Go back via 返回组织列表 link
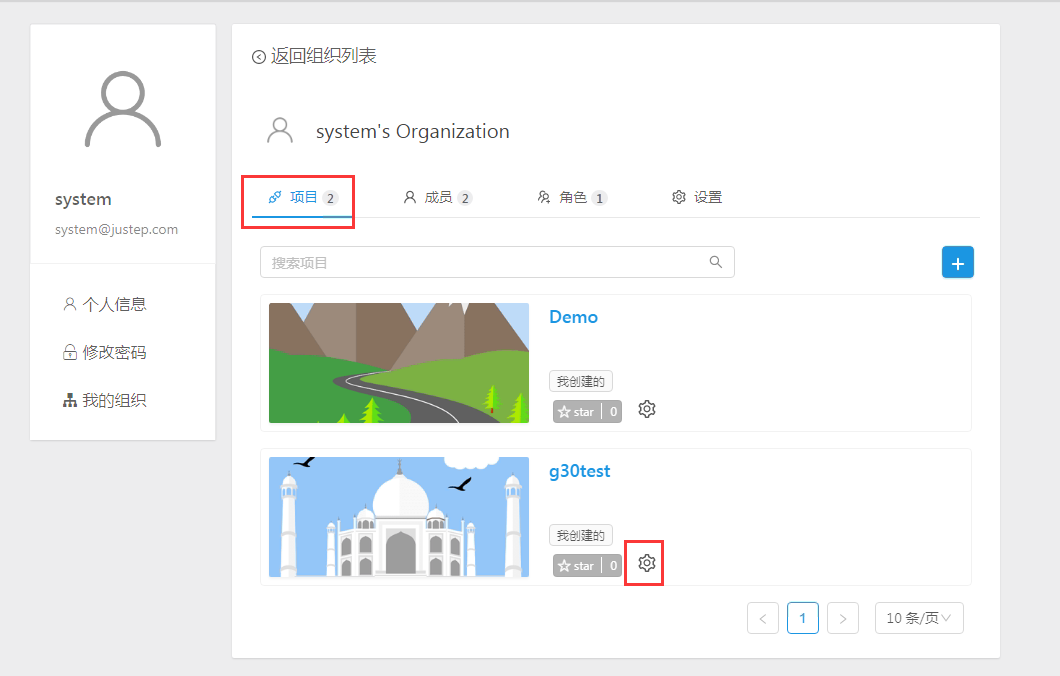 (314, 56)
